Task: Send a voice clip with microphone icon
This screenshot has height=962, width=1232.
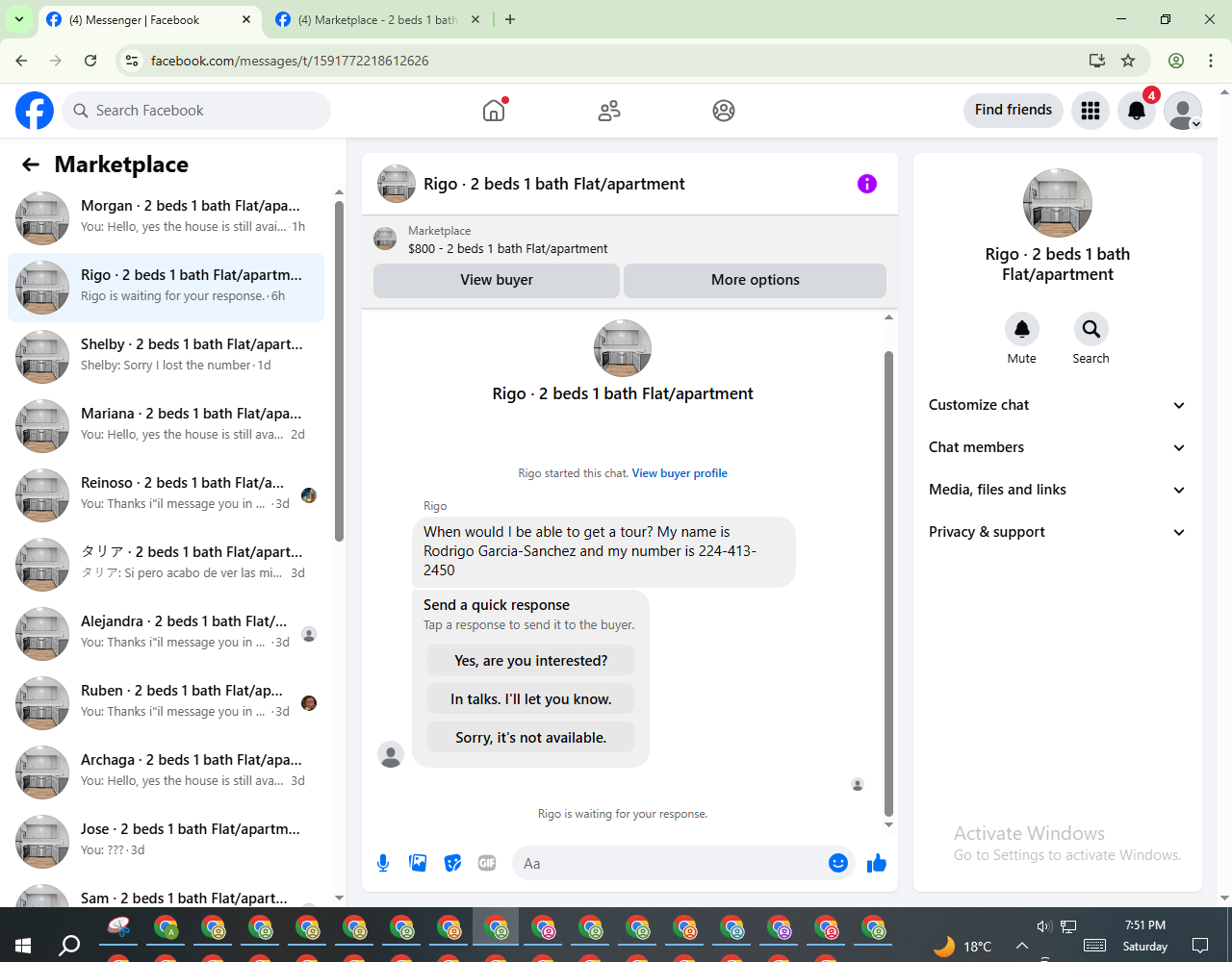Action: pos(383,863)
